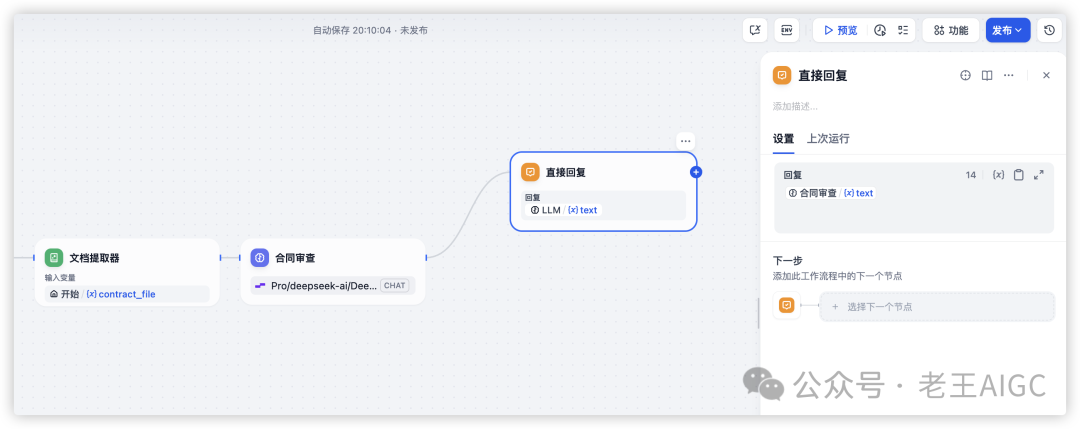Image resolution: width=1080 pixels, height=429 pixels.
Task: Copy the 回复 content with the clipboard icon
Action: pyautogui.click(x=1018, y=175)
